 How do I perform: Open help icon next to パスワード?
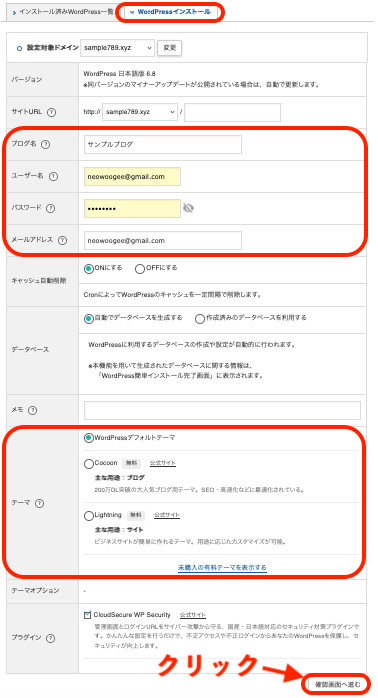click(50, 208)
